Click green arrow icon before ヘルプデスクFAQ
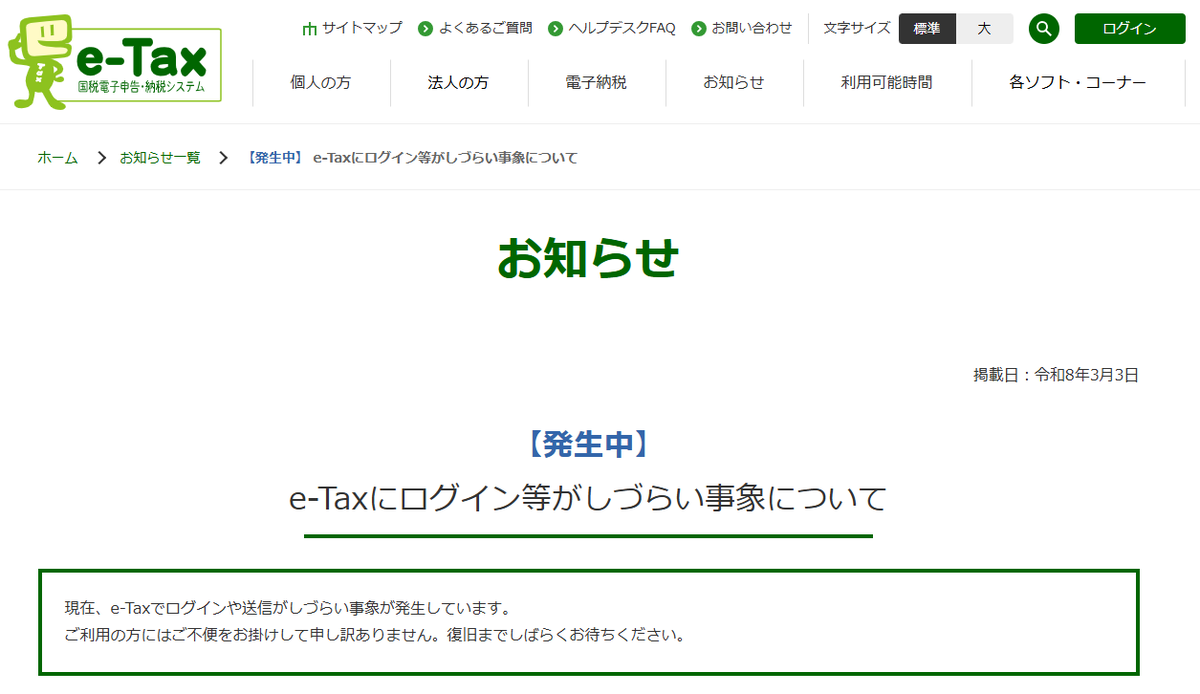This screenshot has width=1200, height=694. [x=556, y=29]
